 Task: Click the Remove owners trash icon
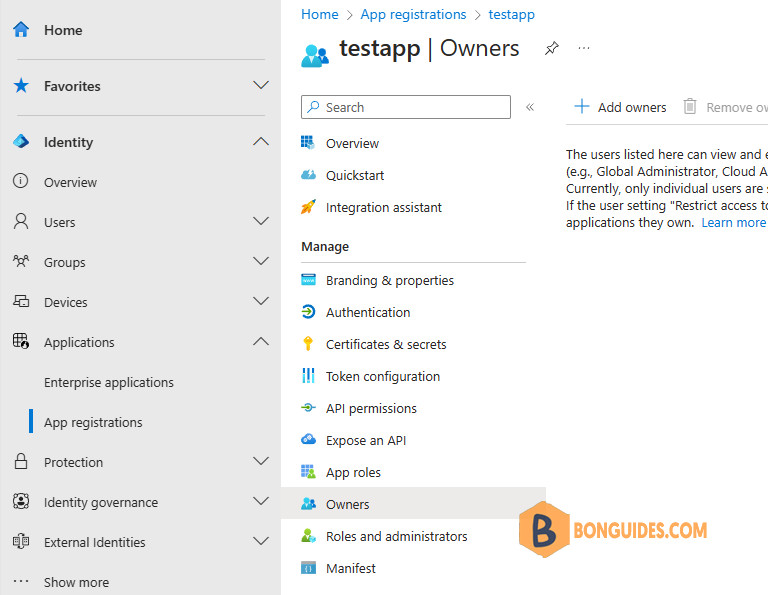[690, 106]
